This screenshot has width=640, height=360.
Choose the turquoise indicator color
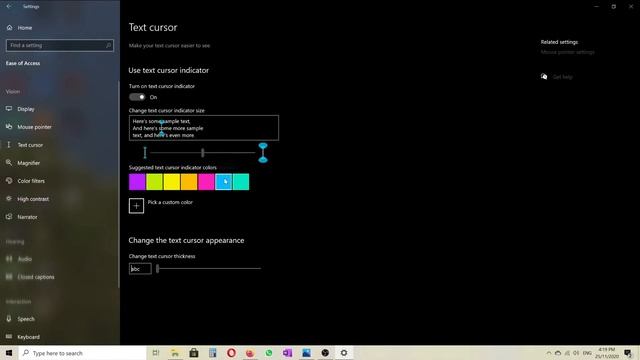[241, 182]
